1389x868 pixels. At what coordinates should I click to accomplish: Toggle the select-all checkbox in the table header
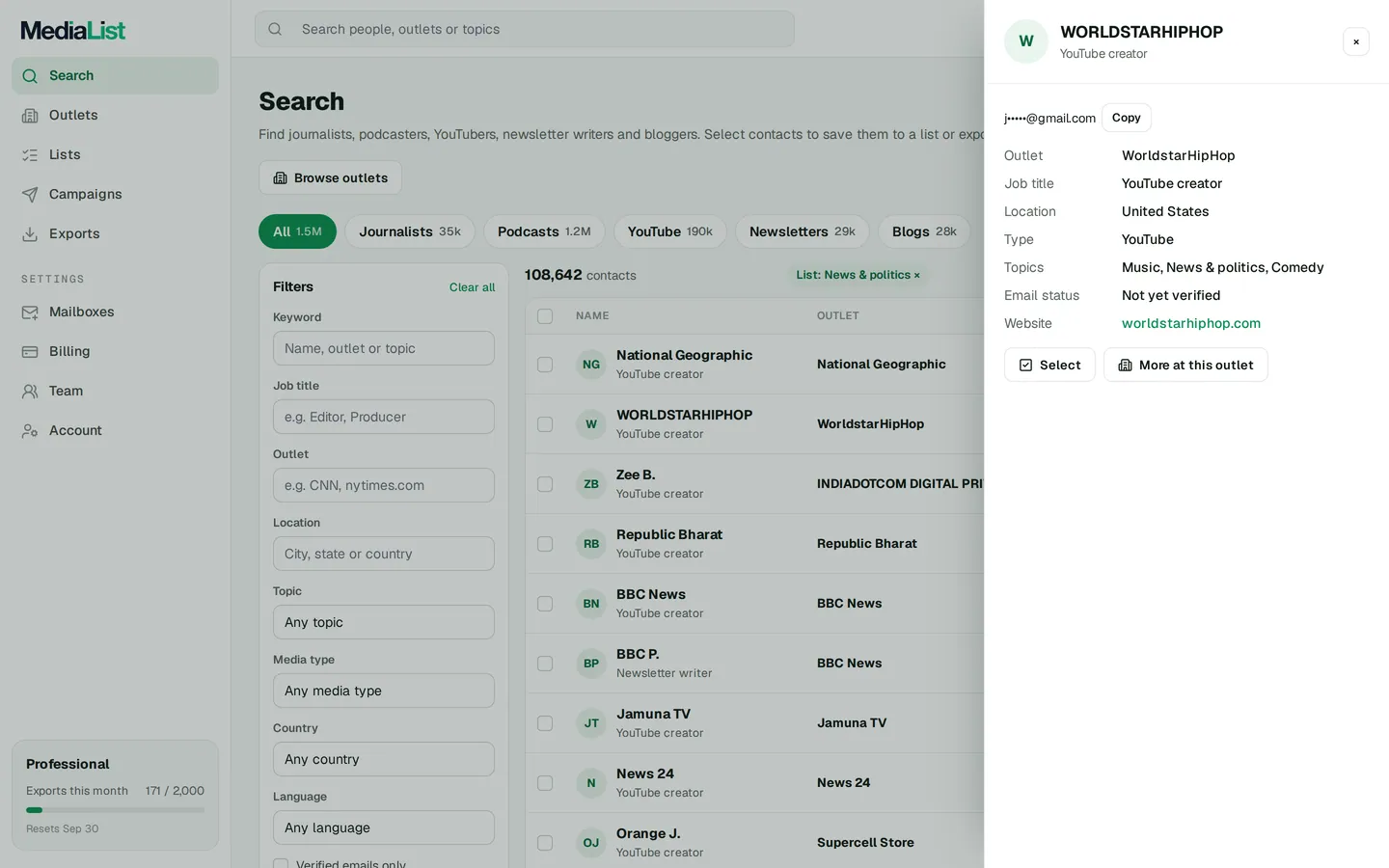pyautogui.click(x=545, y=316)
